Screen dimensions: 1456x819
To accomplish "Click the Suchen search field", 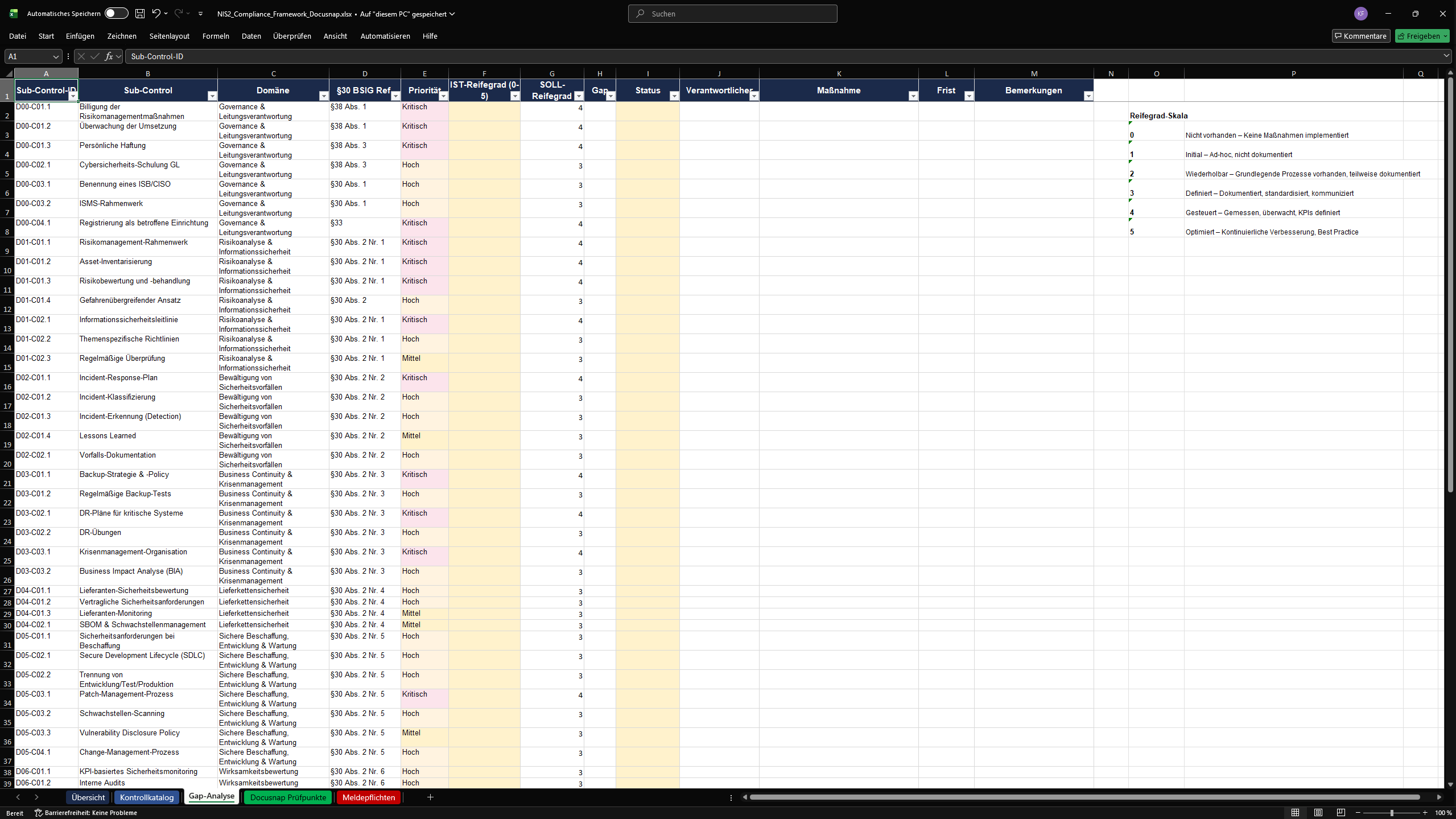I will 732,14.
